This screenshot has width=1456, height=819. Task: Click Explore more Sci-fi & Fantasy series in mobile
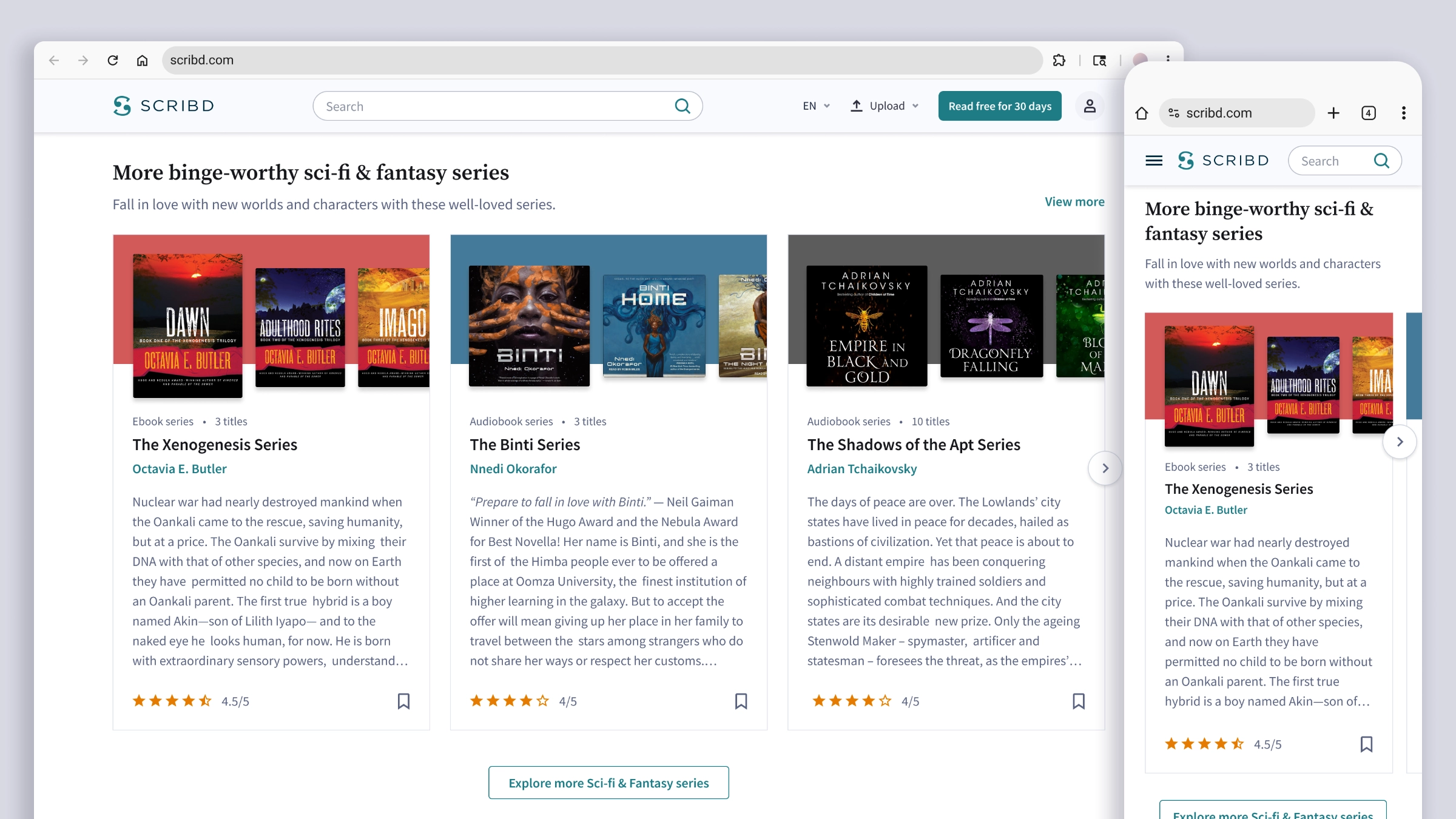[1273, 811]
